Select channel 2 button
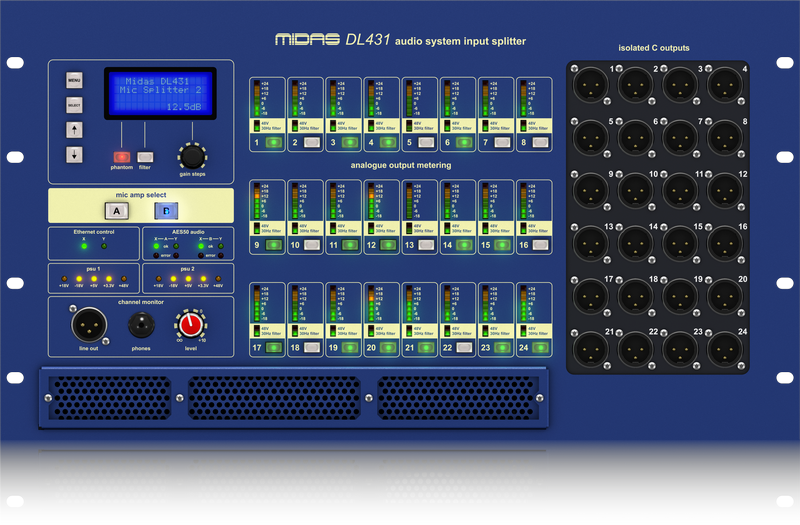 (312, 142)
